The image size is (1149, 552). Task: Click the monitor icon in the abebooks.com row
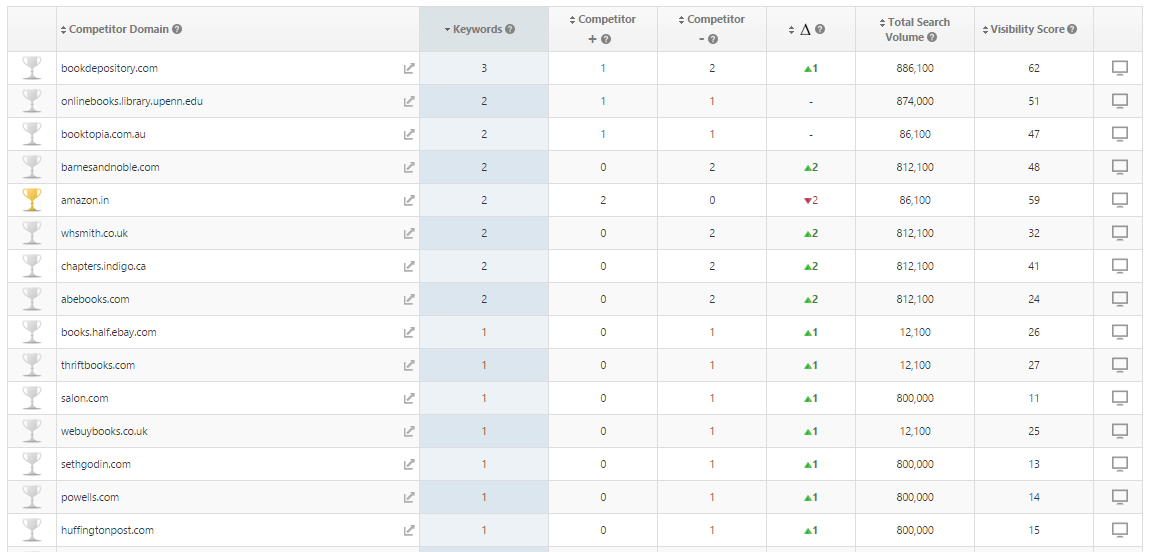(x=1120, y=299)
